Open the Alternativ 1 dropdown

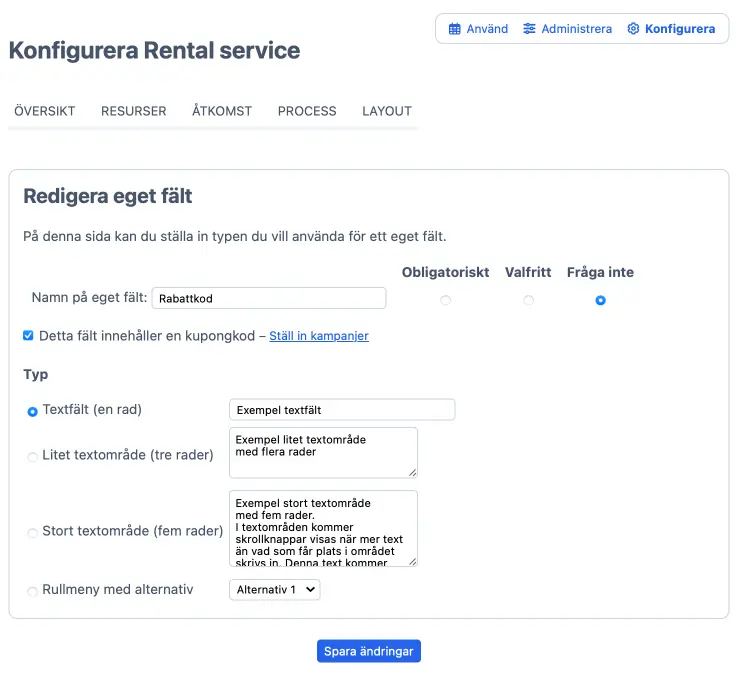[275, 590]
